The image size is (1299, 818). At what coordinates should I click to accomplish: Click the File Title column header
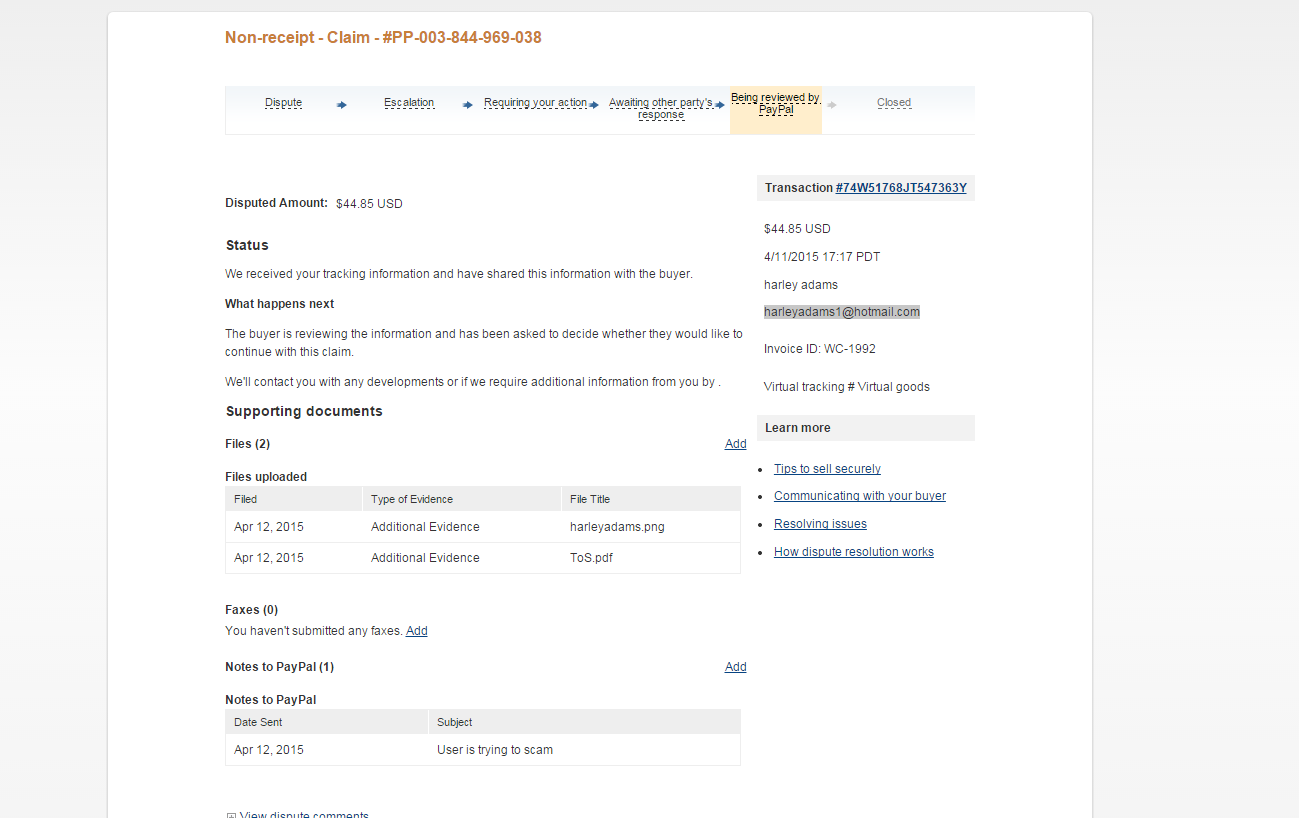651,499
